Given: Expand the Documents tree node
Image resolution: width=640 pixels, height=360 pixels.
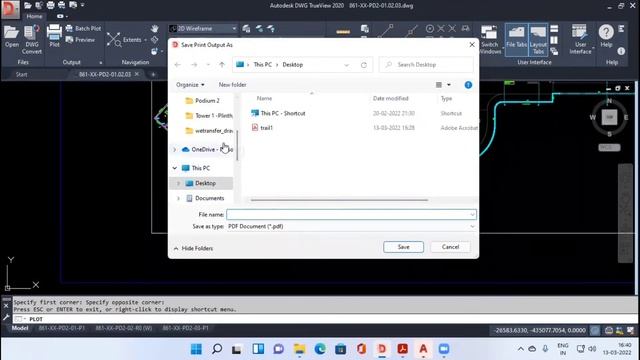Looking at the screenshot, I should click(x=178, y=198).
